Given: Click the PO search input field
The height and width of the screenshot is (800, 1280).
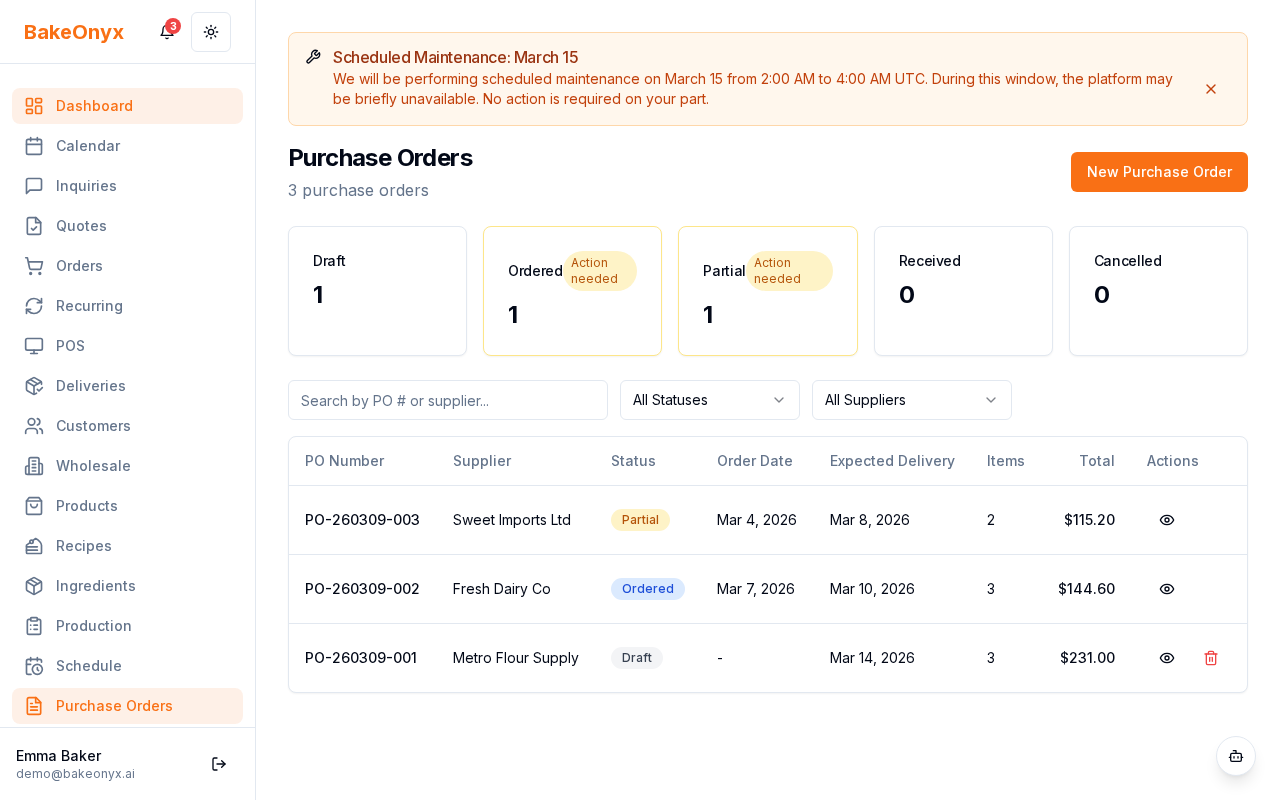Looking at the screenshot, I should click(448, 400).
